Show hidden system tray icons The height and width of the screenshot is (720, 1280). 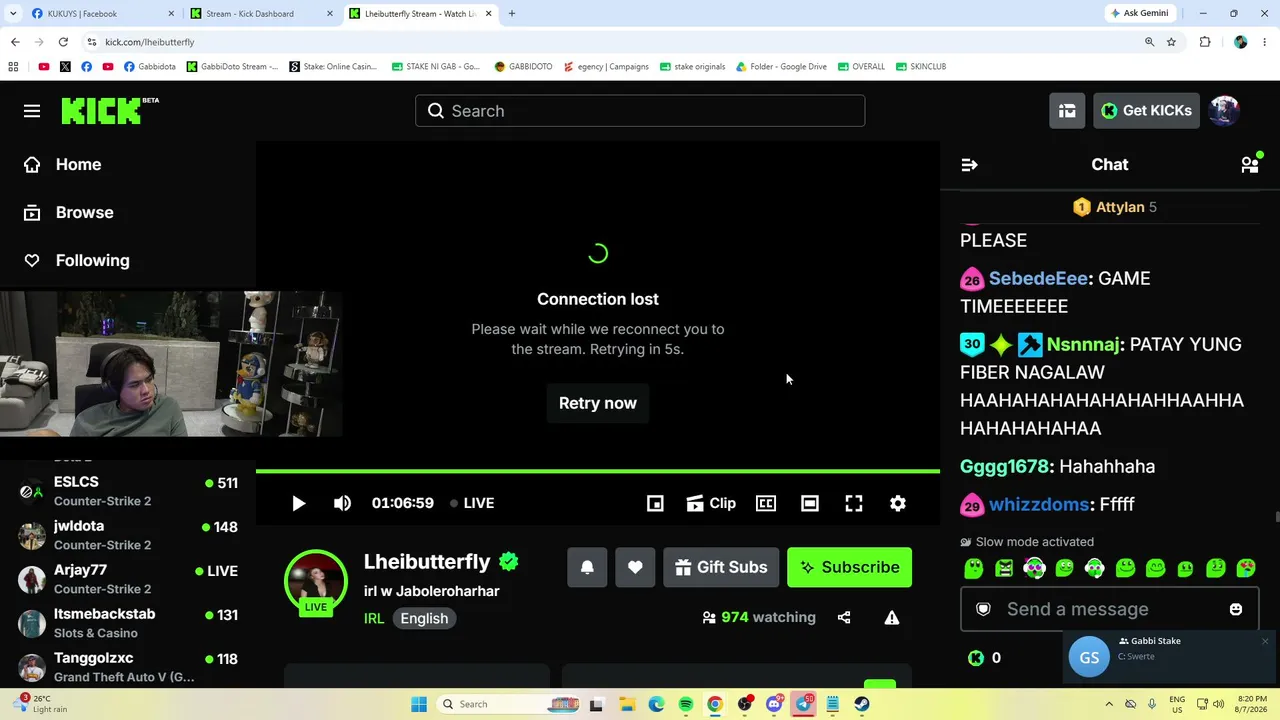[1109, 704]
